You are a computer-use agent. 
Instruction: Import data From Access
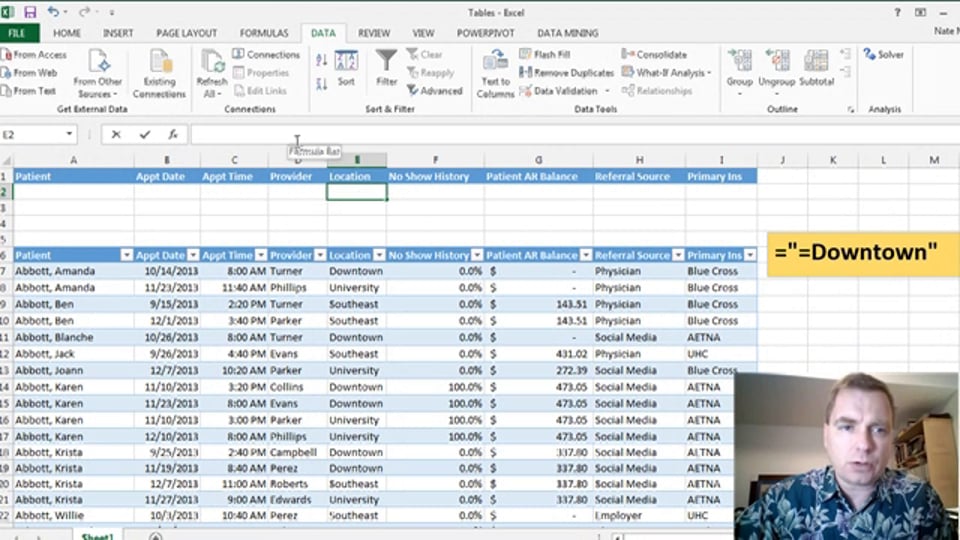(34, 54)
